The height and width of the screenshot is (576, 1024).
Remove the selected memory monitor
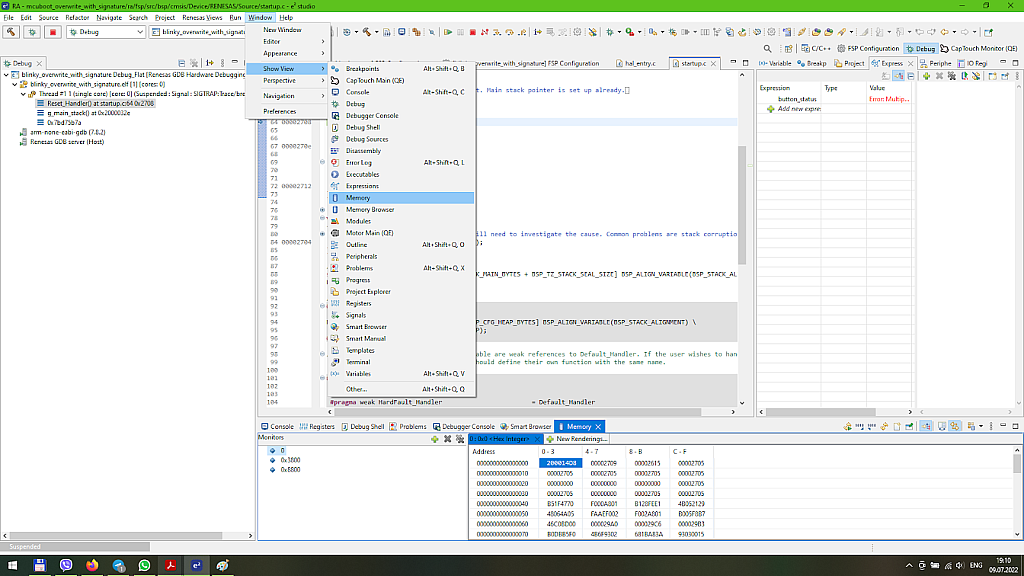tap(447, 438)
